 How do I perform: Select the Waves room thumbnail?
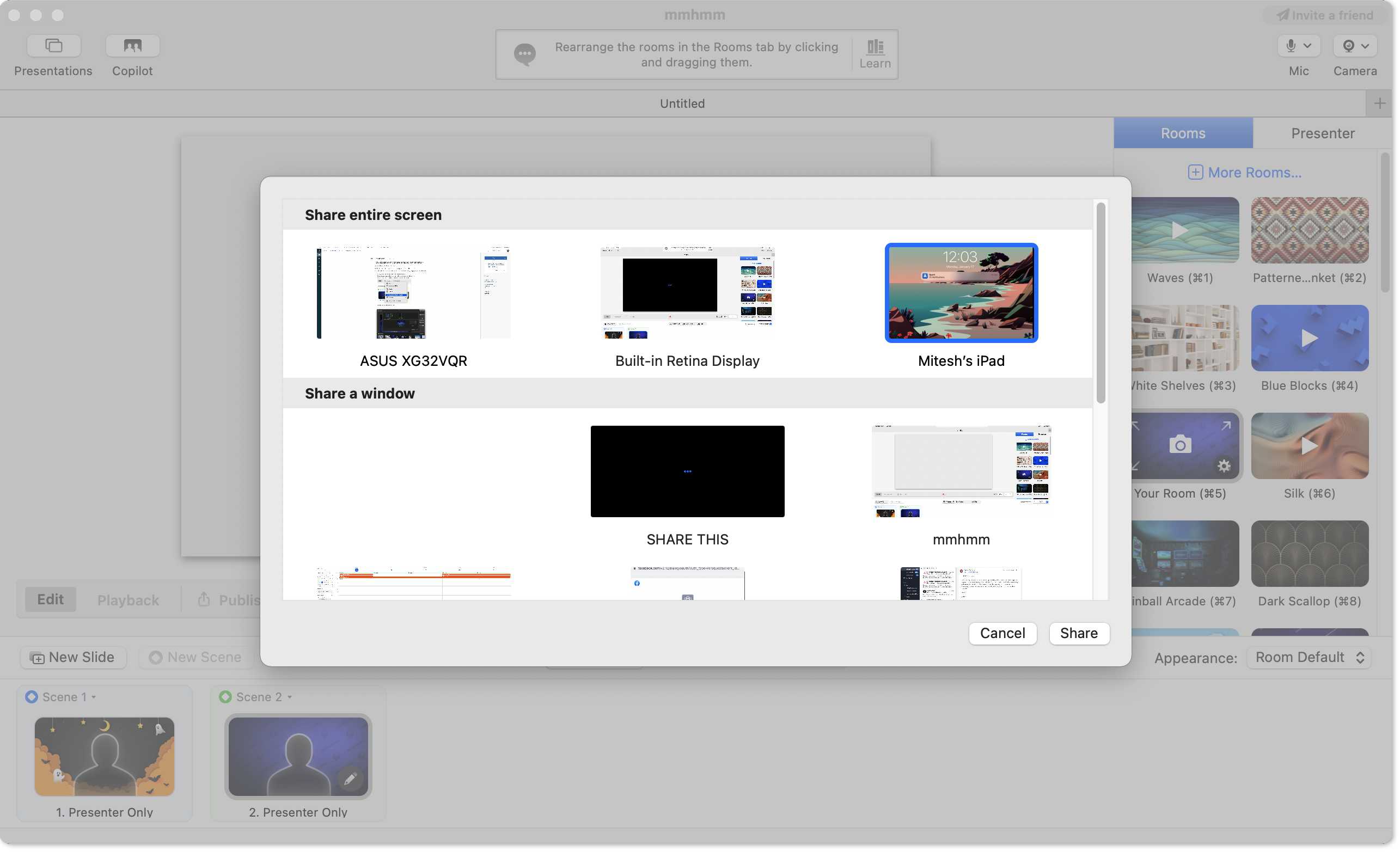point(1185,230)
